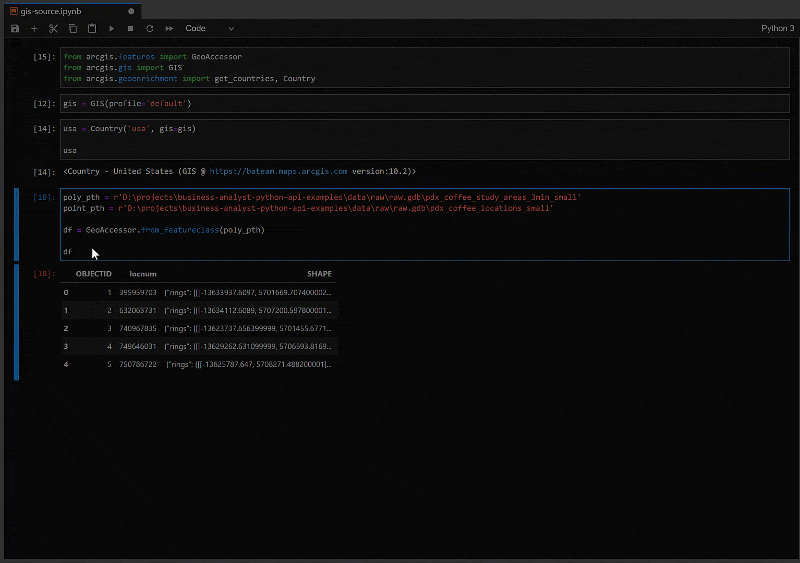The image size is (800, 563).
Task: Restart the kernel
Action: click(149, 29)
